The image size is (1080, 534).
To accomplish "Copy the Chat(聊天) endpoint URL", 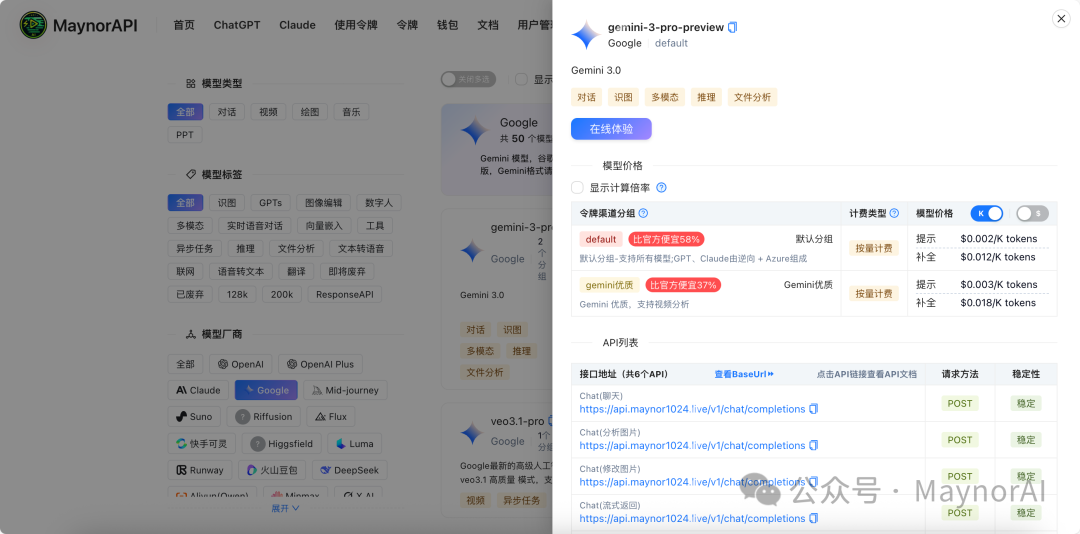I will pos(813,409).
